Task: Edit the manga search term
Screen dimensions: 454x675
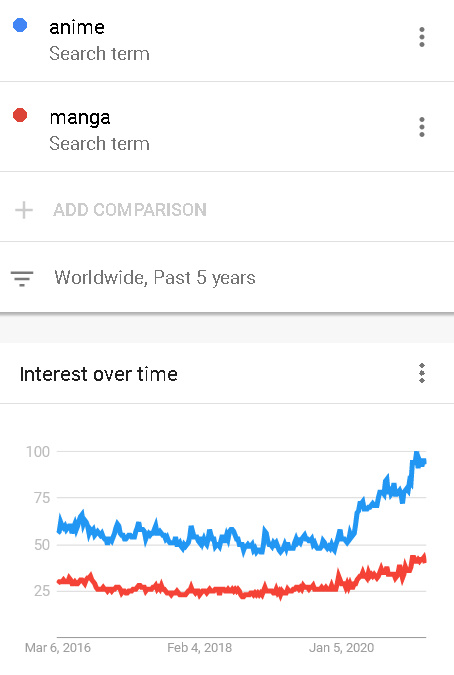Action: 80,118
